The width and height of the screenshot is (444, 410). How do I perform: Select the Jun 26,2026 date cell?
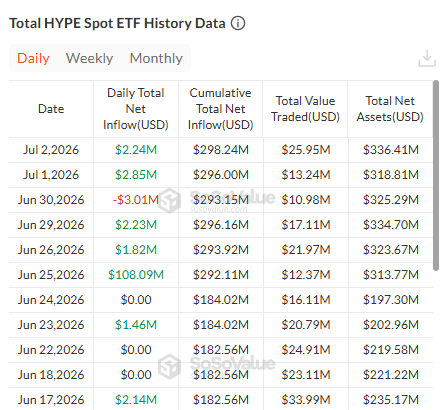(x=51, y=250)
